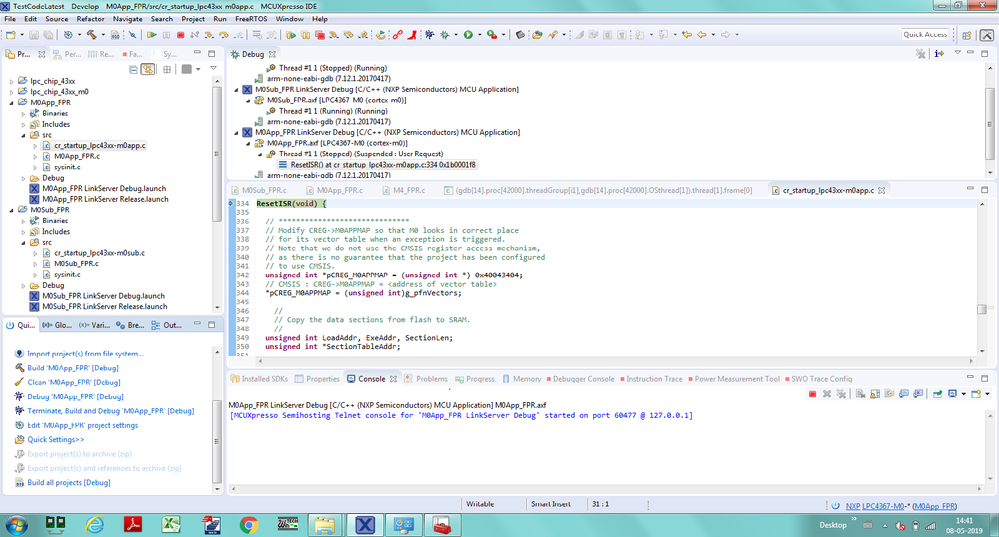Screen dimensions: 999x537
Task: Switch to the Debugger Console tab
Action: (583, 379)
